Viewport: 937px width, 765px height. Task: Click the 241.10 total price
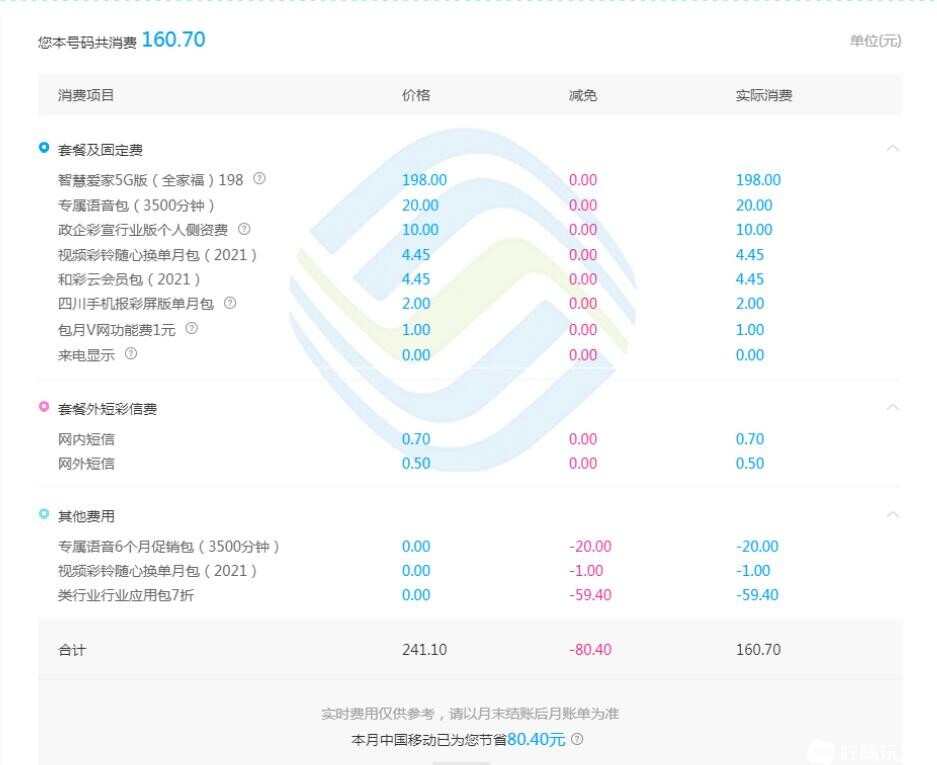tap(424, 650)
